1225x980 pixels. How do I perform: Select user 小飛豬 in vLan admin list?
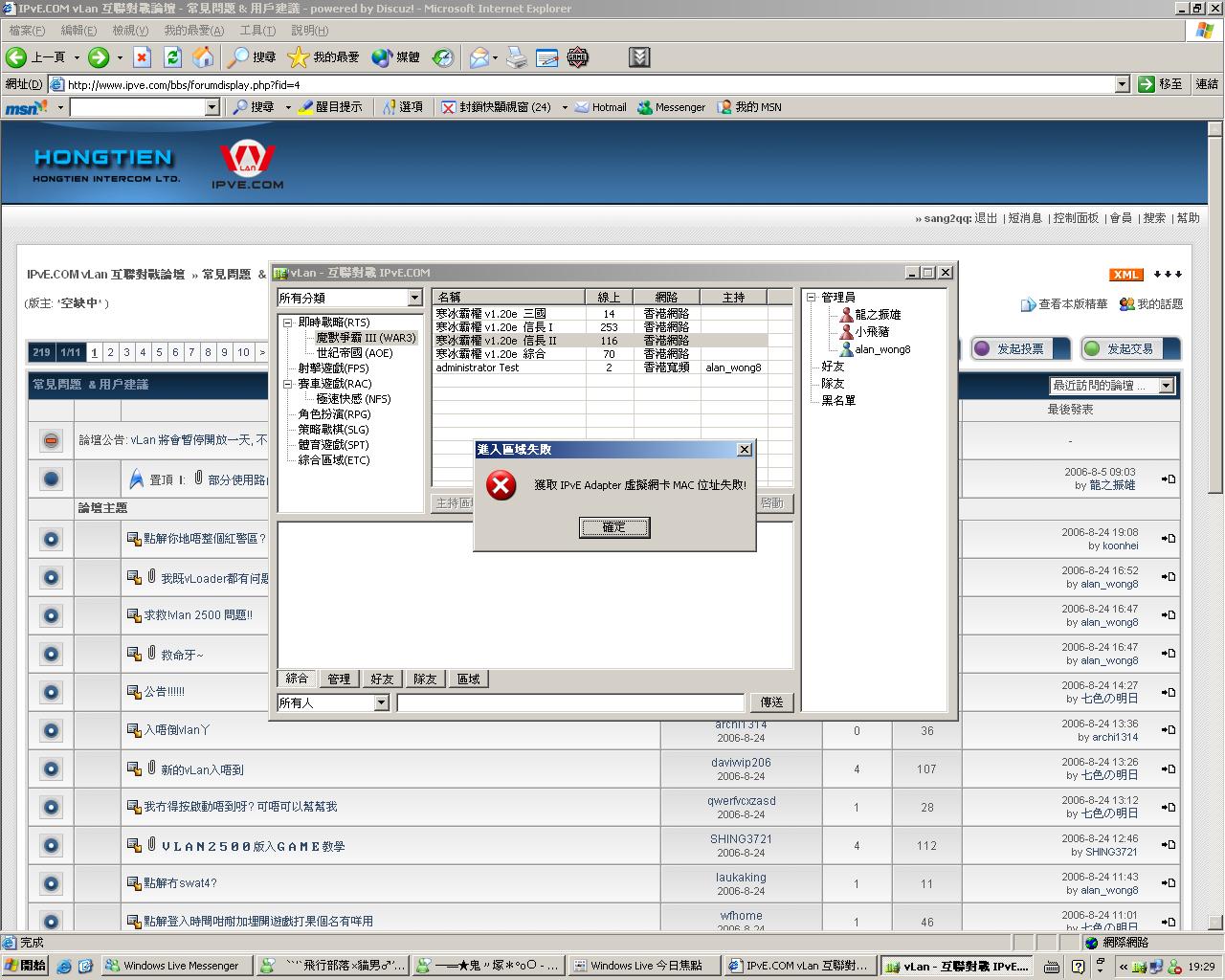pos(872,331)
